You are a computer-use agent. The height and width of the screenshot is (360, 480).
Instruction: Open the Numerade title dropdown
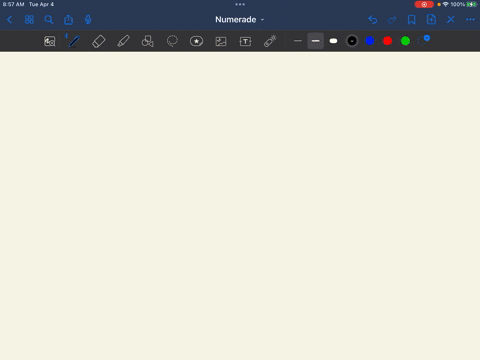click(240, 20)
